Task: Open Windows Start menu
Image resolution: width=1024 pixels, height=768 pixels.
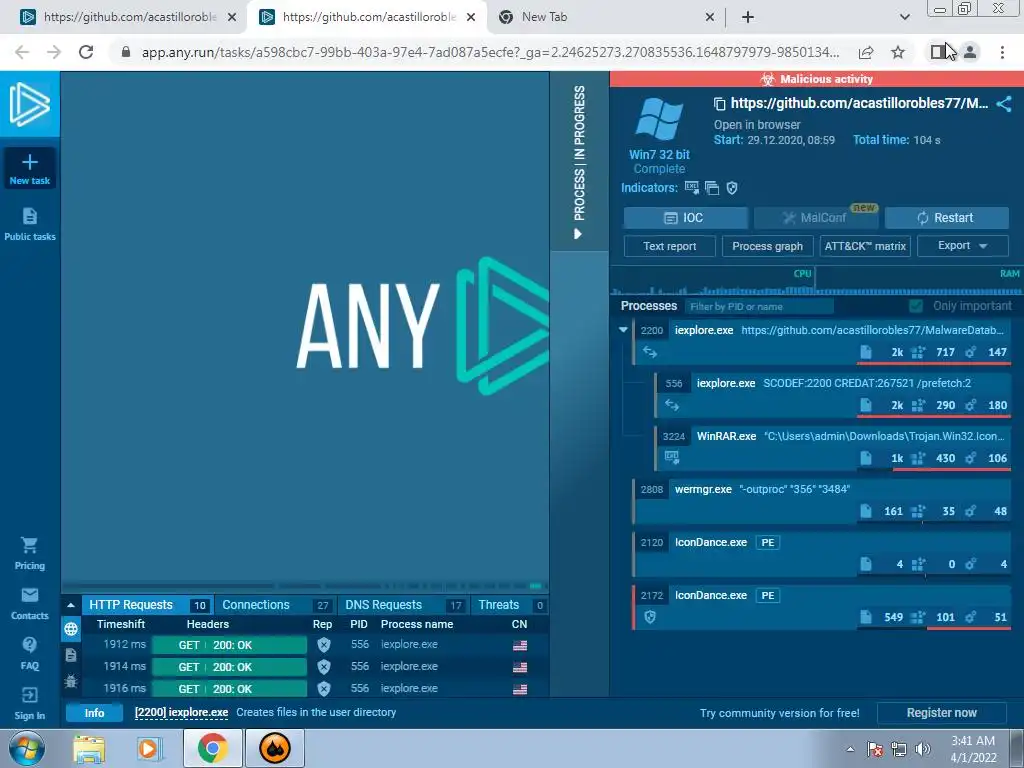Action: tap(27, 748)
